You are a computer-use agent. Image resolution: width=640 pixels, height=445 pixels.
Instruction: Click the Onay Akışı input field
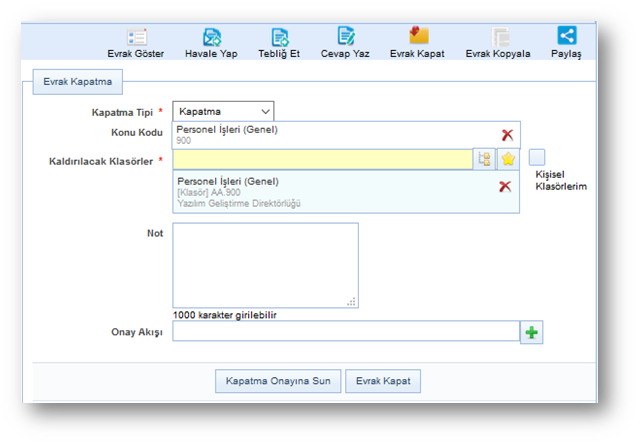point(346,332)
